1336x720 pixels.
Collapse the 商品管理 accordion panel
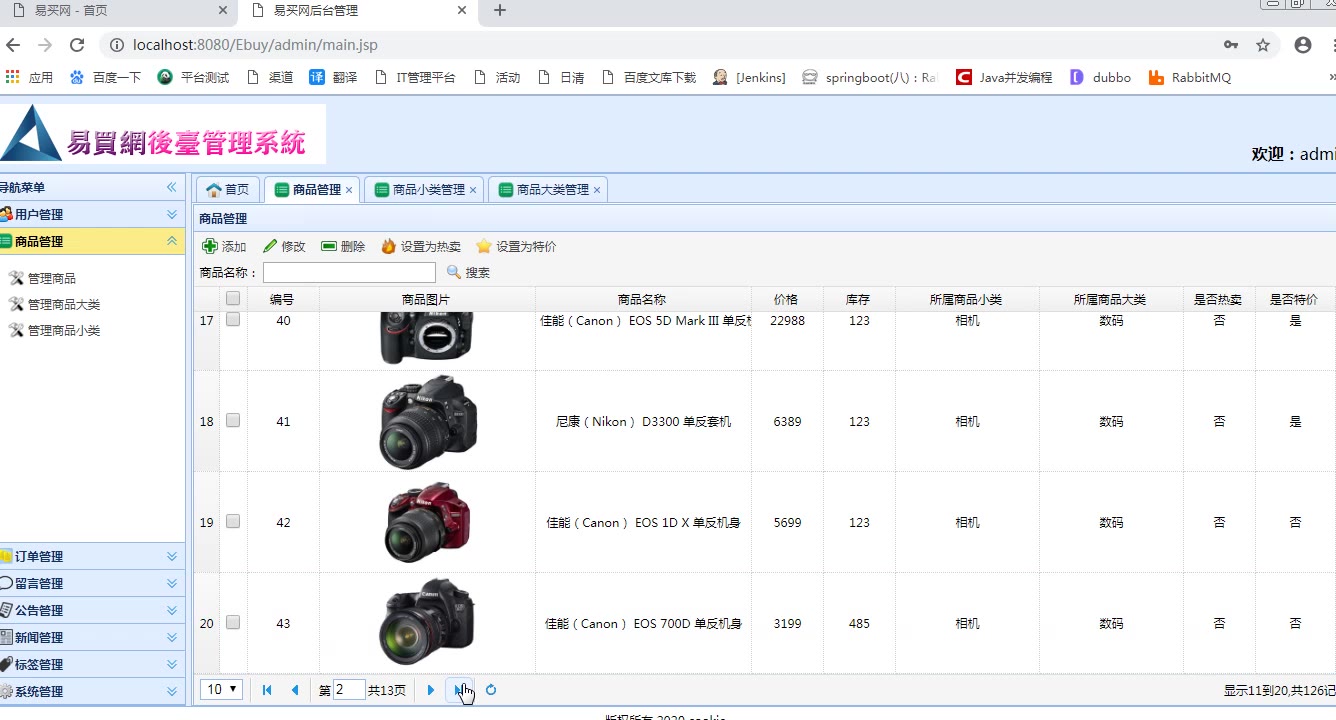[92, 241]
